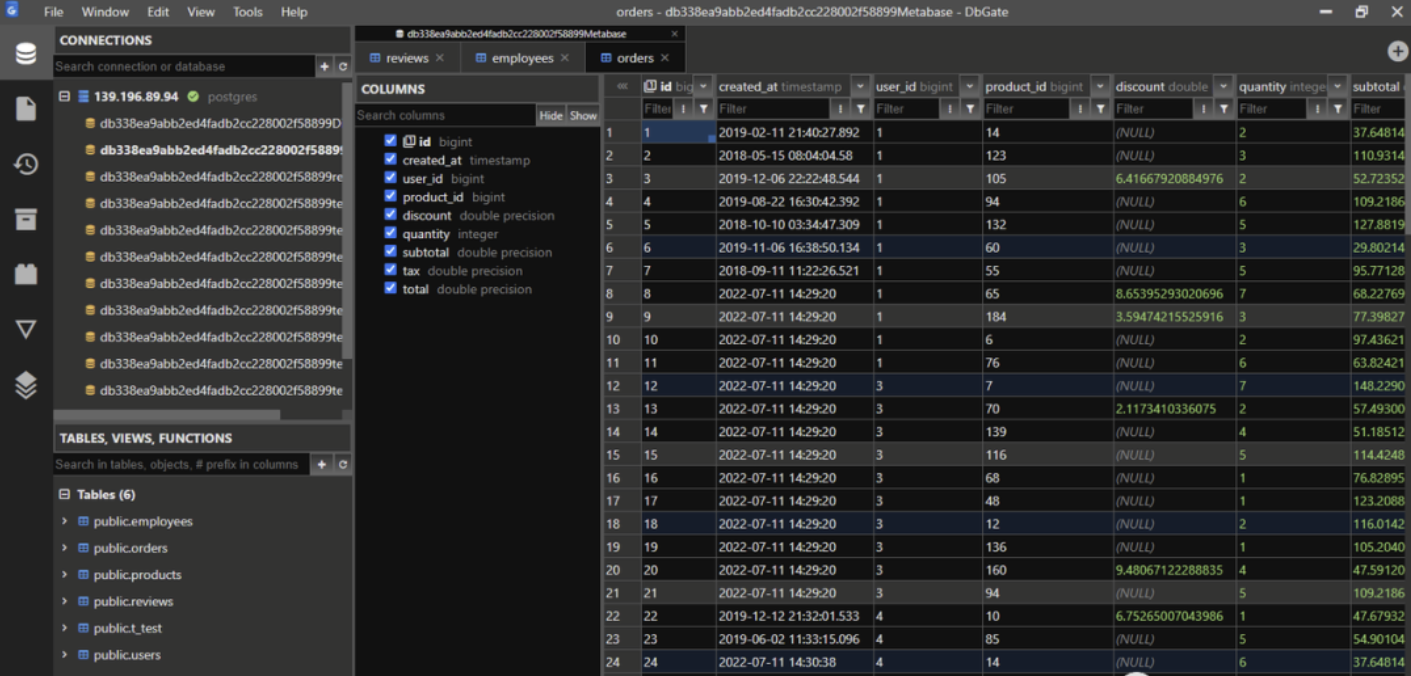Open the Tools menu
Screen dimensions: 1411x676
tap(247, 12)
